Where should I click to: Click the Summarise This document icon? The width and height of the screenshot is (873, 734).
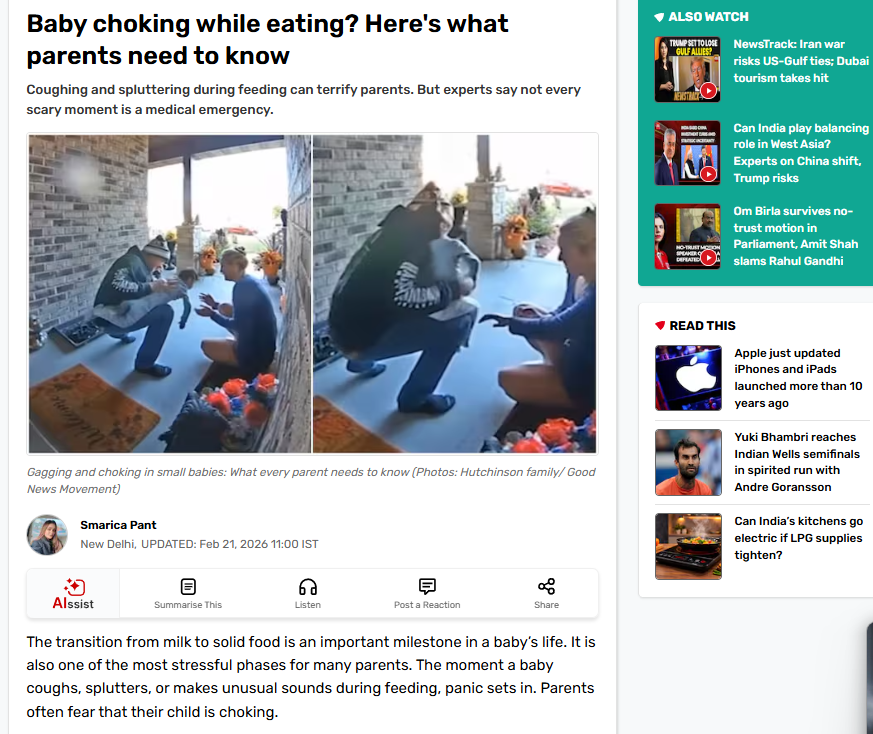click(x=188, y=586)
